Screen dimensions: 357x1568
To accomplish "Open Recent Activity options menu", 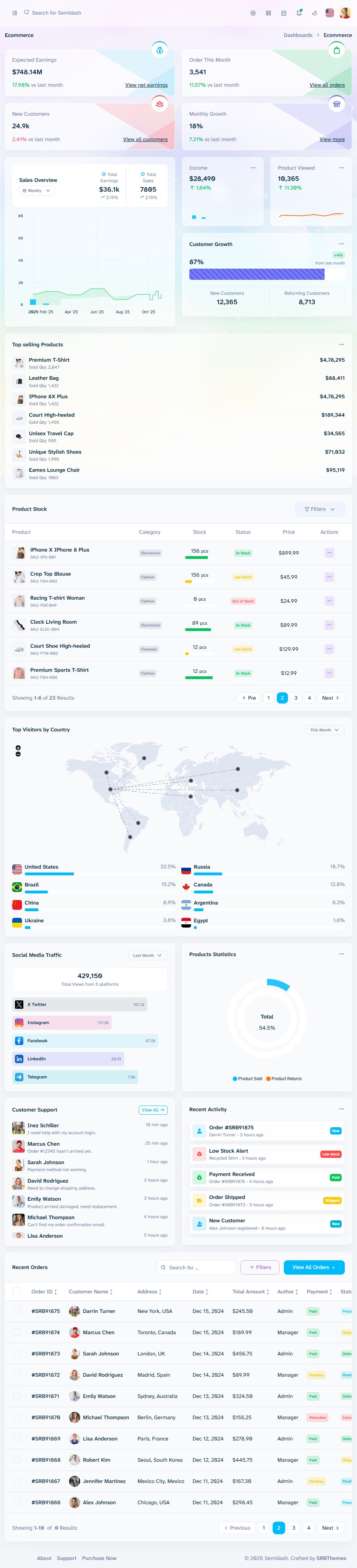I will click(341, 1109).
